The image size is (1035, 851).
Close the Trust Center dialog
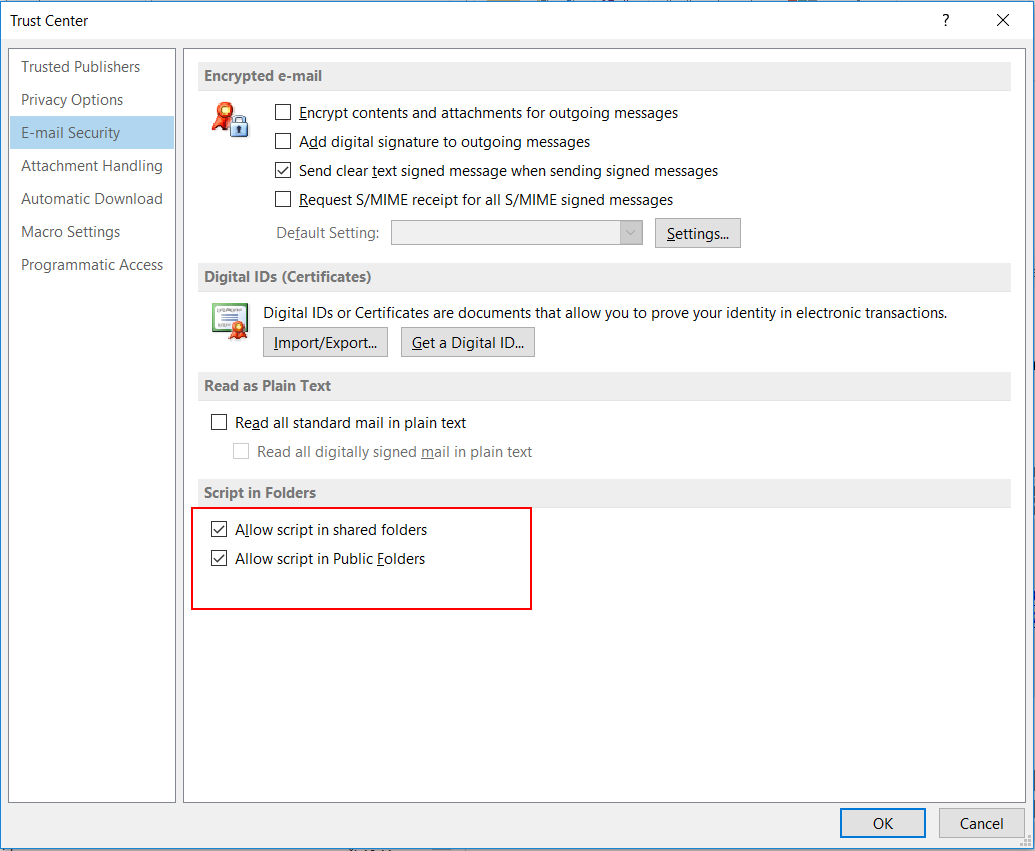coord(1002,20)
